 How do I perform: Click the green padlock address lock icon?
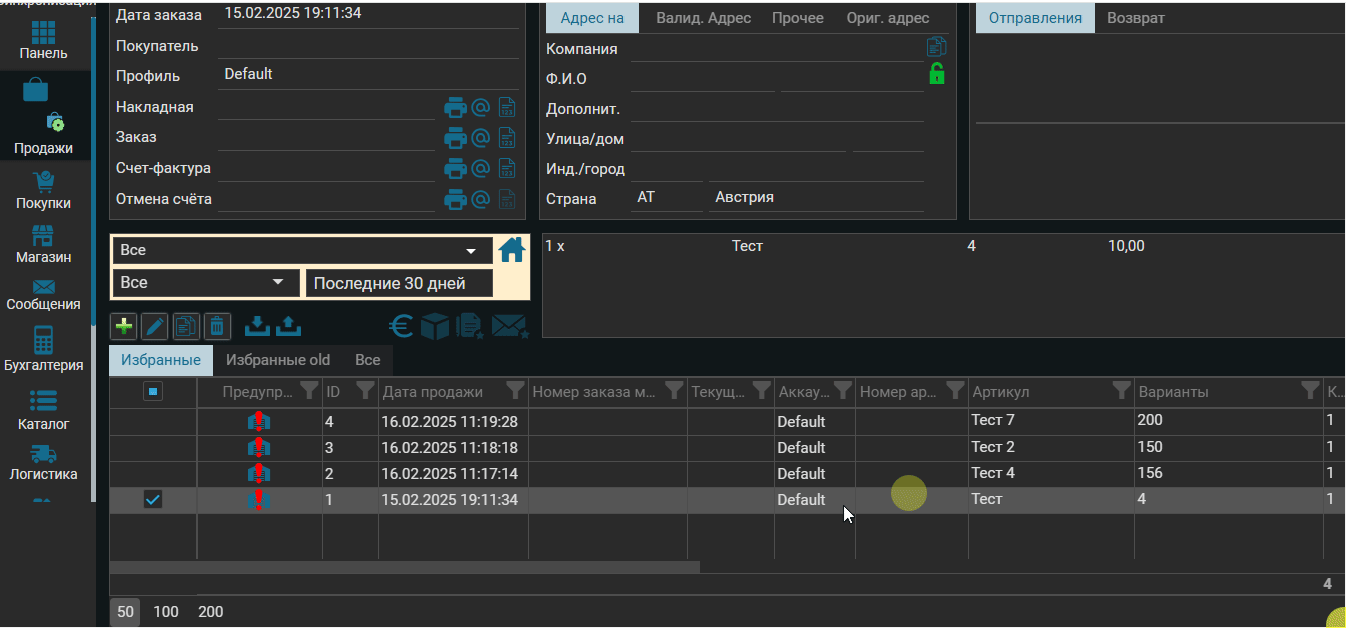click(x=936, y=74)
